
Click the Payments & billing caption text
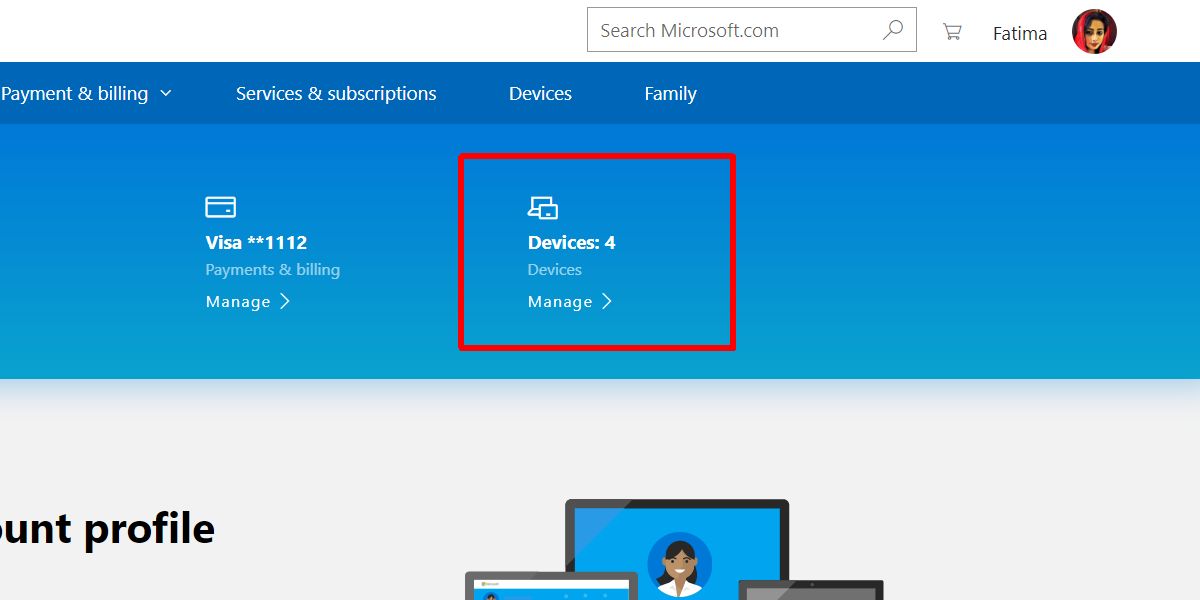click(272, 270)
